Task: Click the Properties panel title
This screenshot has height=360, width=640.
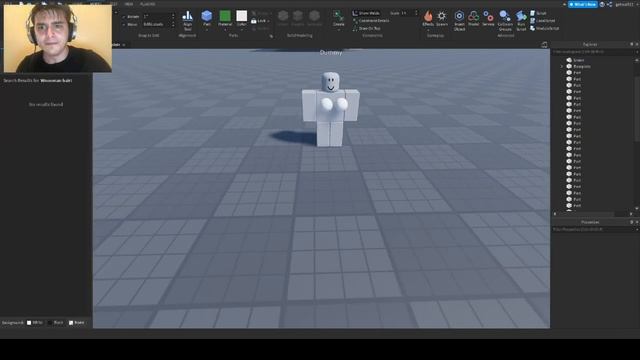Action: point(590,222)
